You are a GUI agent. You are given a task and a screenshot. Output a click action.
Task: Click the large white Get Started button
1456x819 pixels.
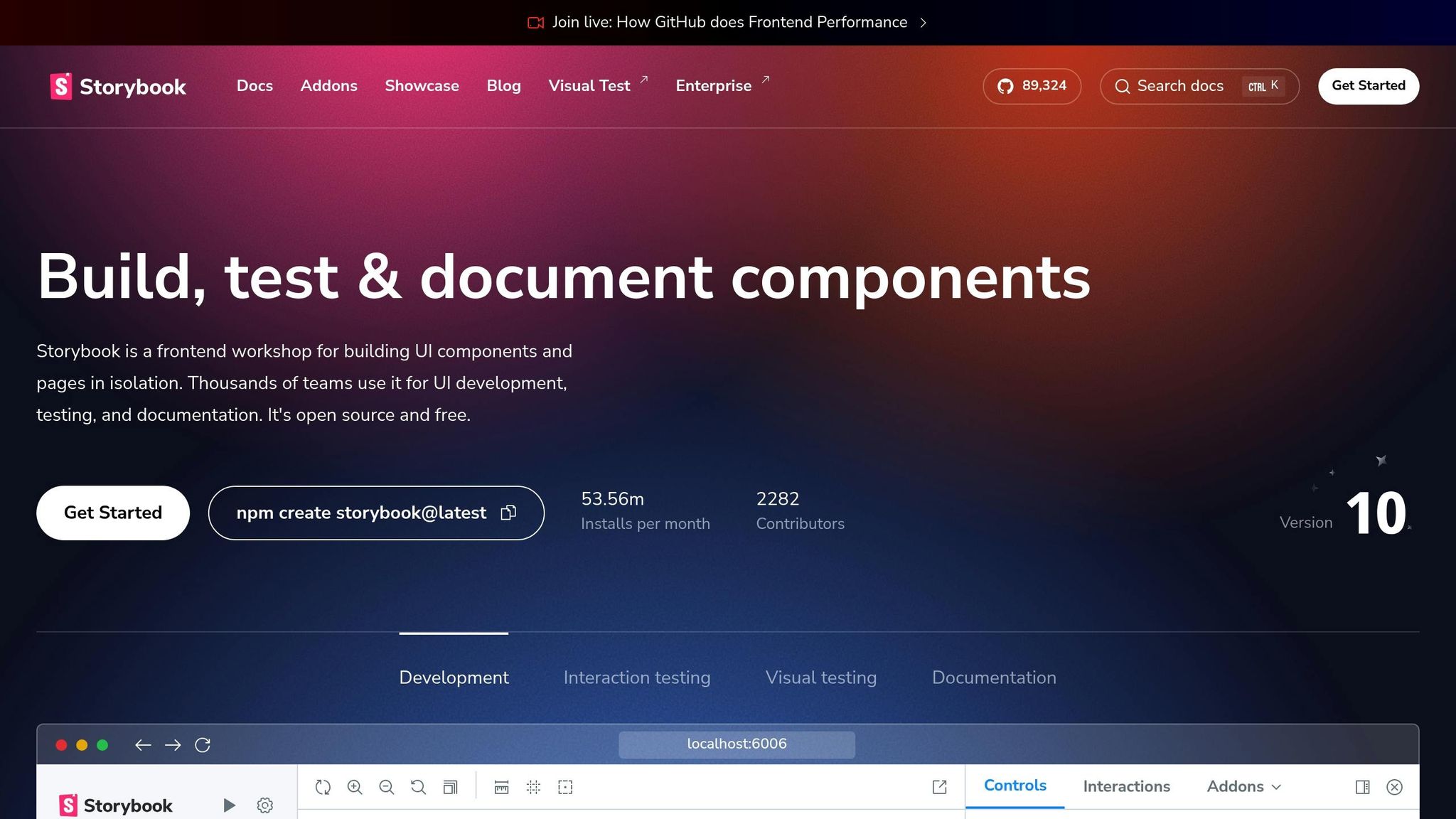(x=113, y=513)
